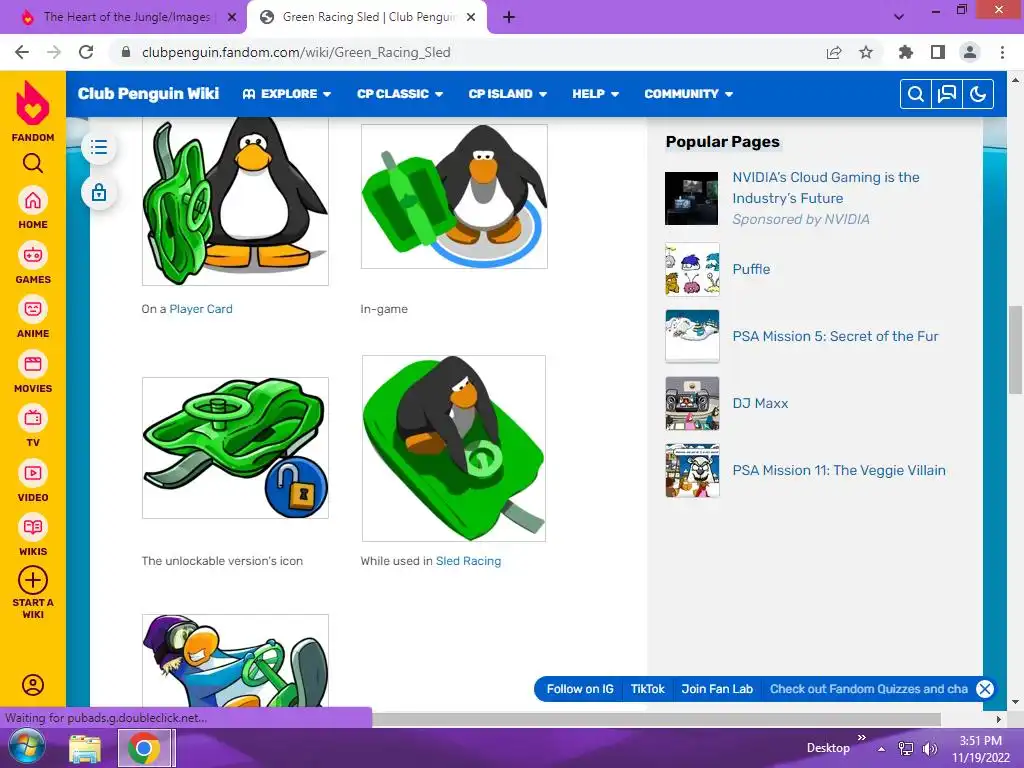Follow the Sled Racing link
Image resolution: width=1024 pixels, height=768 pixels.
[x=468, y=561]
